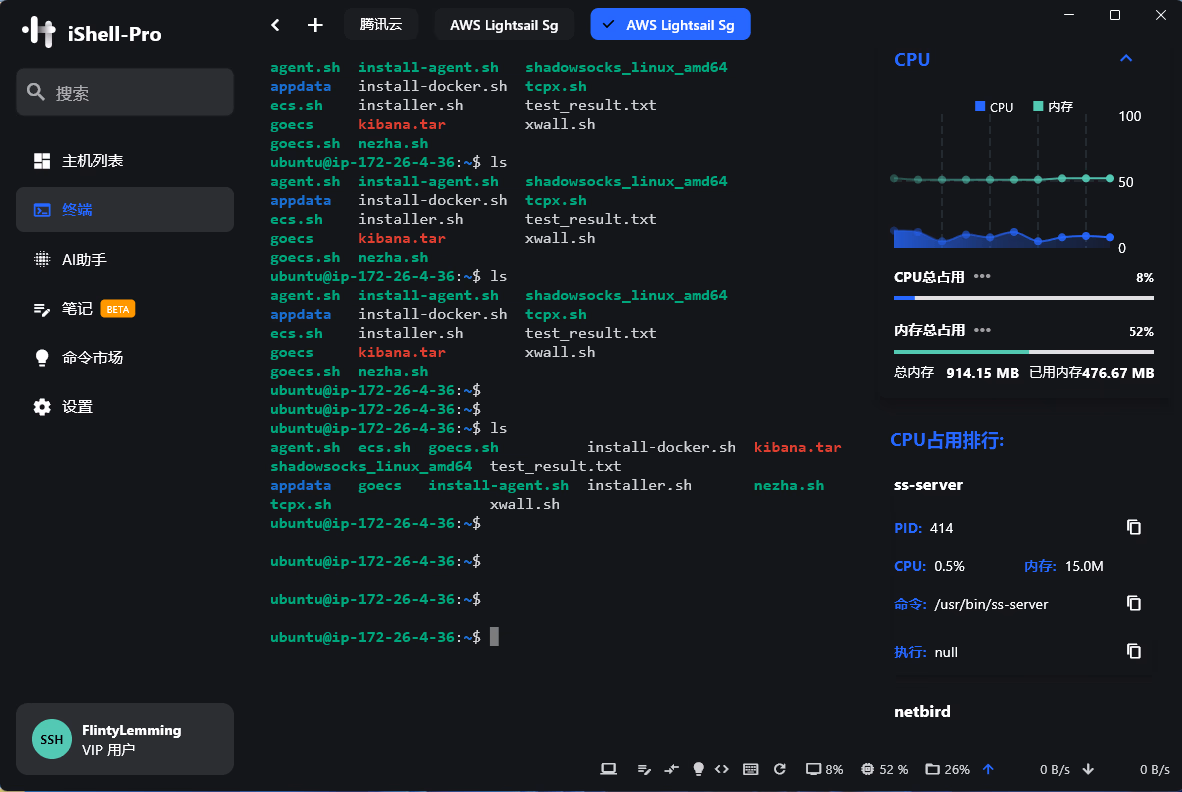Click the lightbulb icon in the status bar

(x=698, y=769)
